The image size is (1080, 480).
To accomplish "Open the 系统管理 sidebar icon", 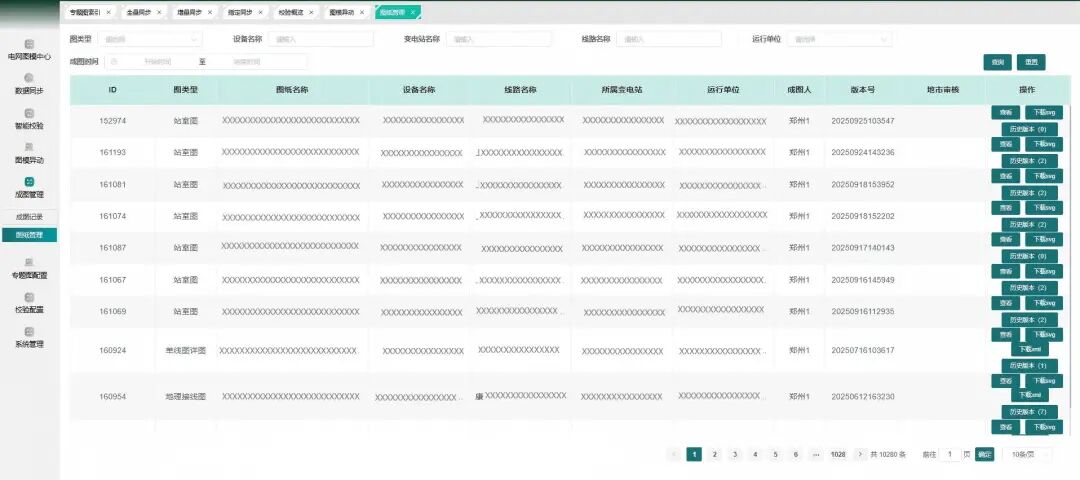I will 29,331.
